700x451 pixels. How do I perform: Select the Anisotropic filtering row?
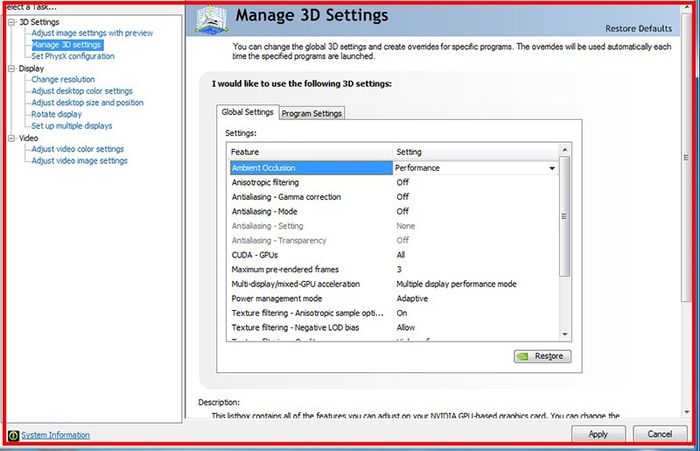pos(394,182)
